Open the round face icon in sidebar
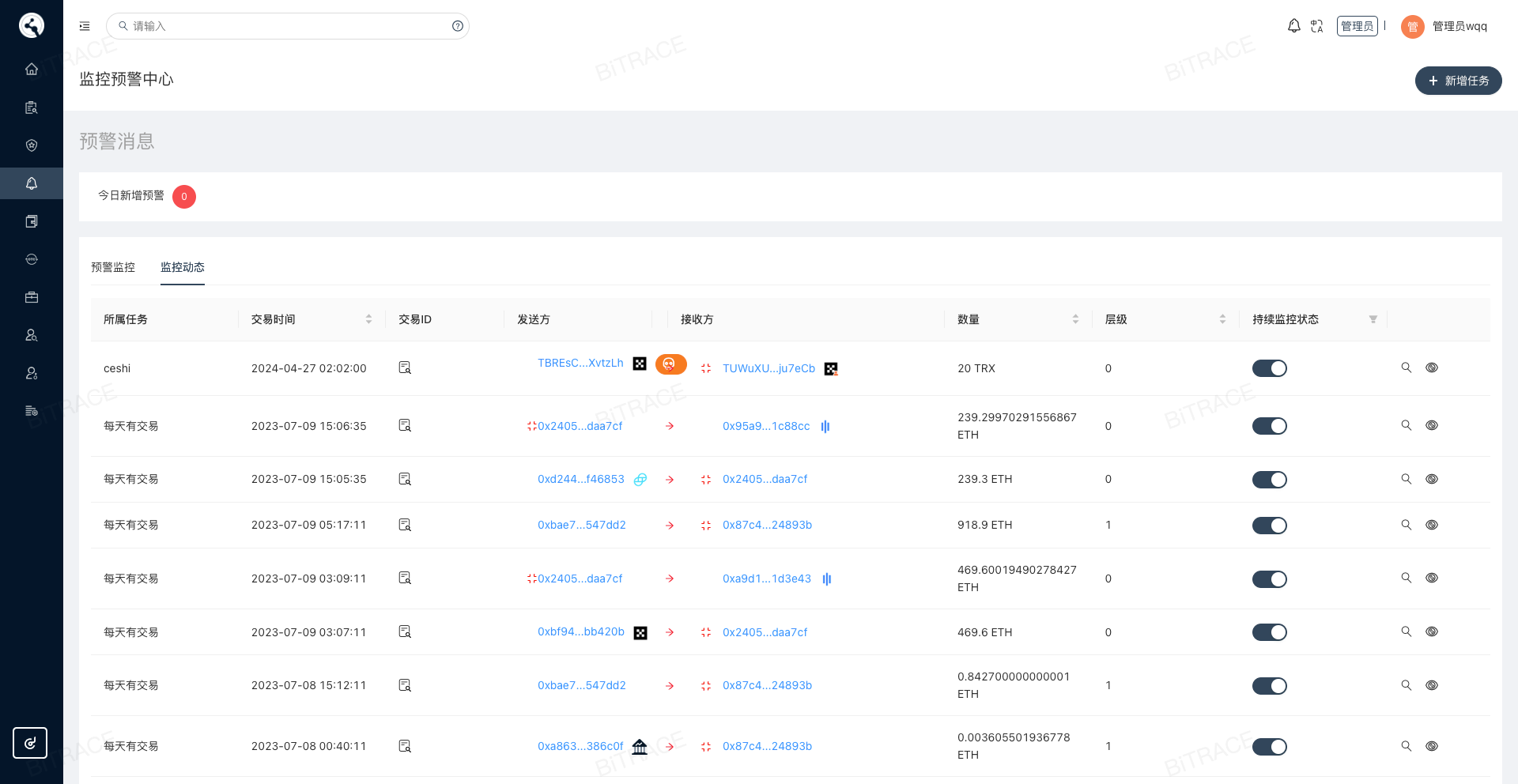This screenshot has height=784, width=1518. click(32, 259)
